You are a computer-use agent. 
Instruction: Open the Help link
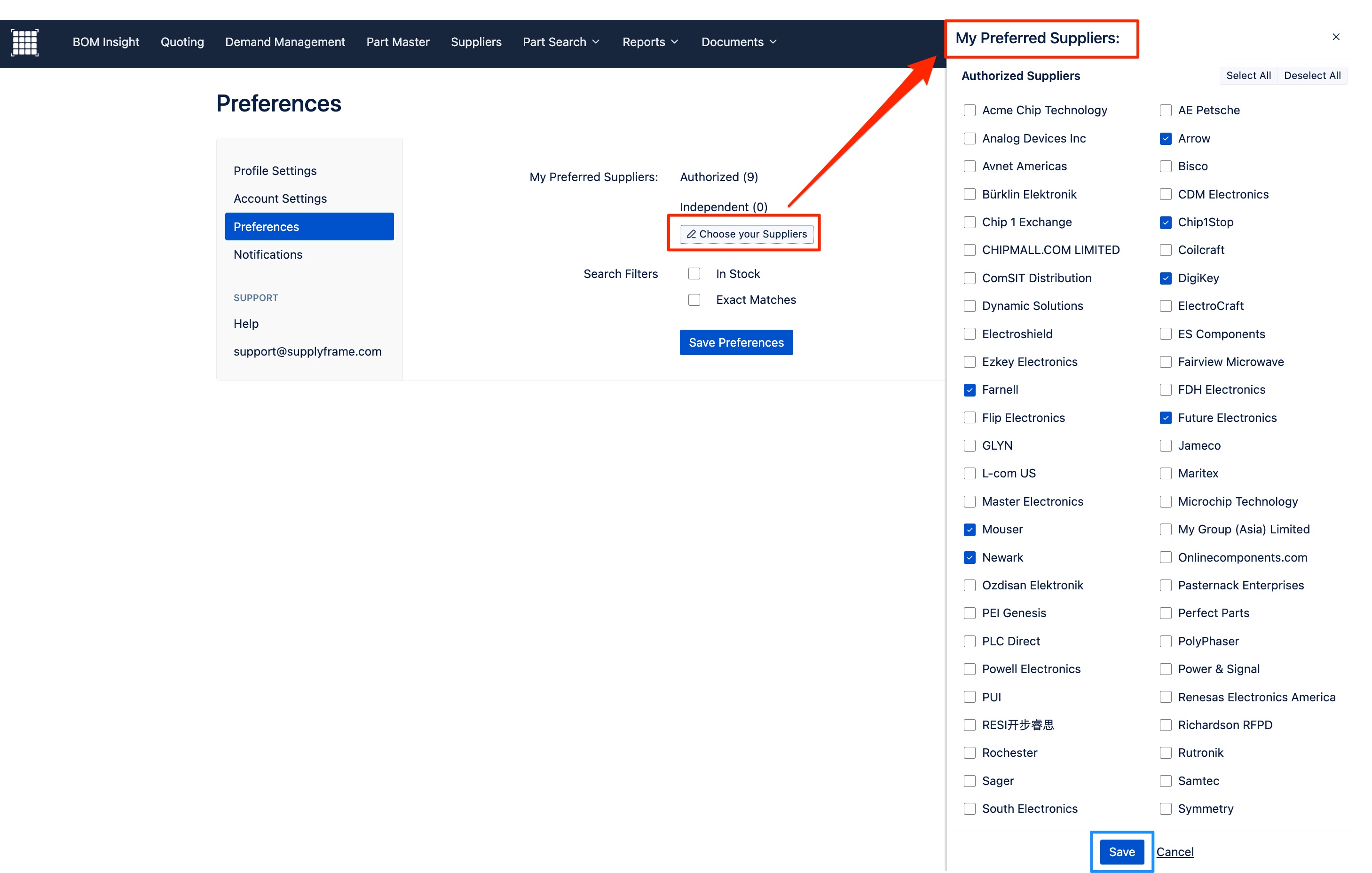(245, 323)
